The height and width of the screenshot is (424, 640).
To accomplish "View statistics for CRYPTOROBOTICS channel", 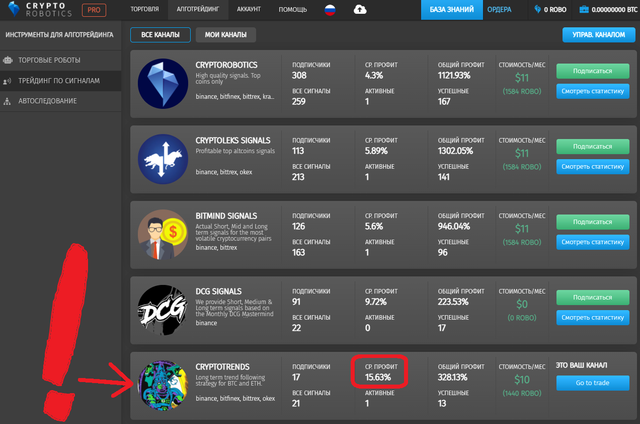I will point(593,91).
